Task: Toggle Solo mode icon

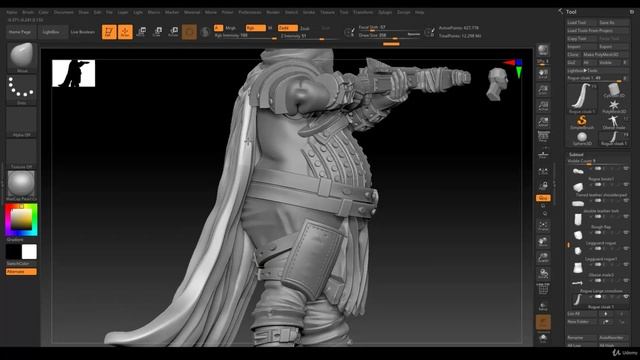Action: click(543, 338)
